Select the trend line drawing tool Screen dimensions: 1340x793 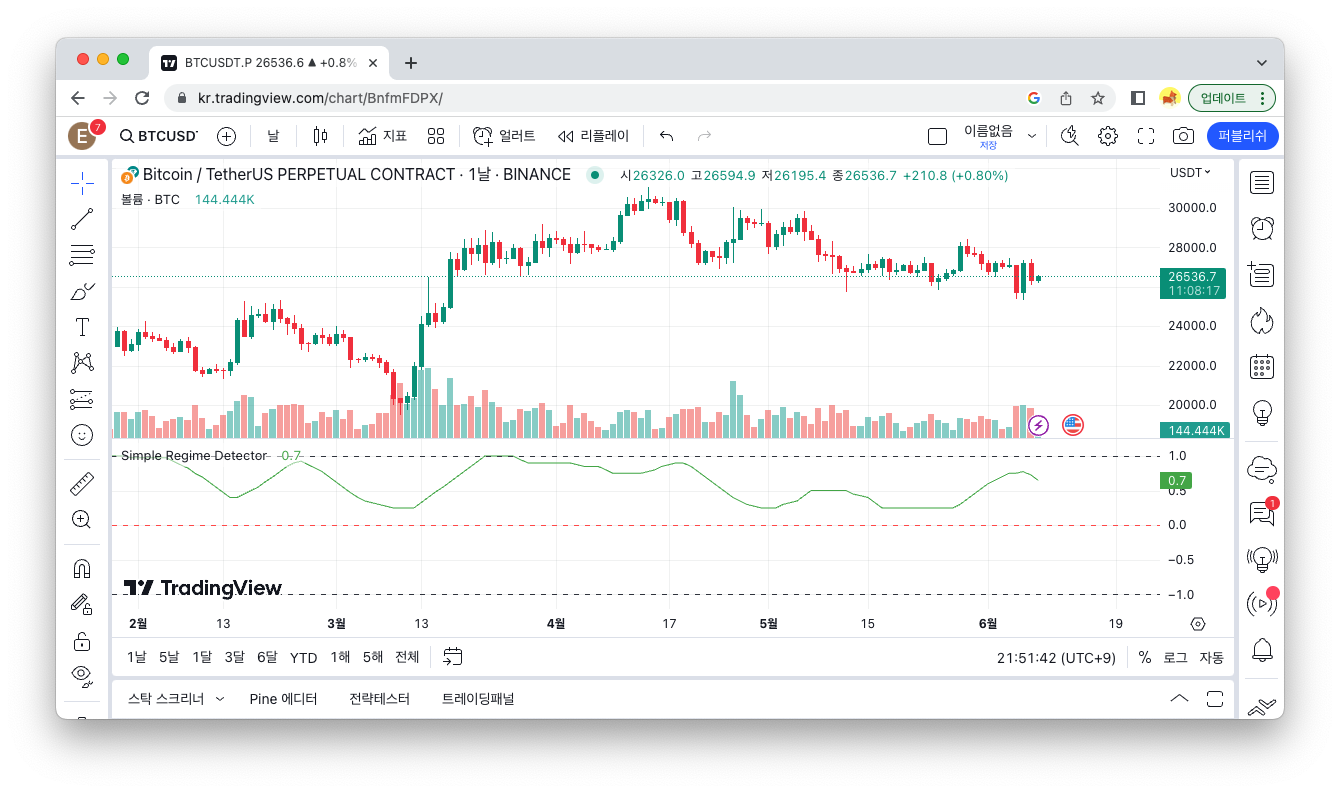tap(82, 219)
